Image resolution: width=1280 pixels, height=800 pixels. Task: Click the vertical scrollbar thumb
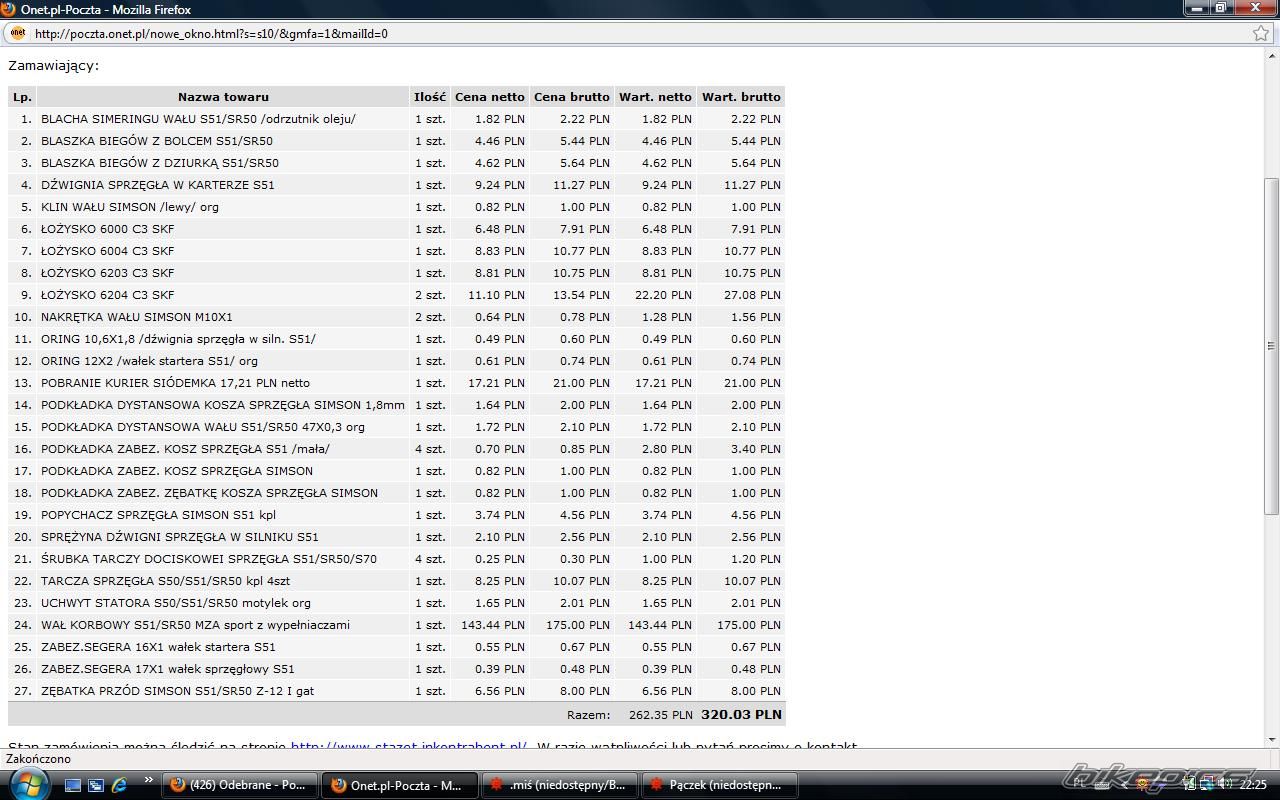(x=1271, y=345)
